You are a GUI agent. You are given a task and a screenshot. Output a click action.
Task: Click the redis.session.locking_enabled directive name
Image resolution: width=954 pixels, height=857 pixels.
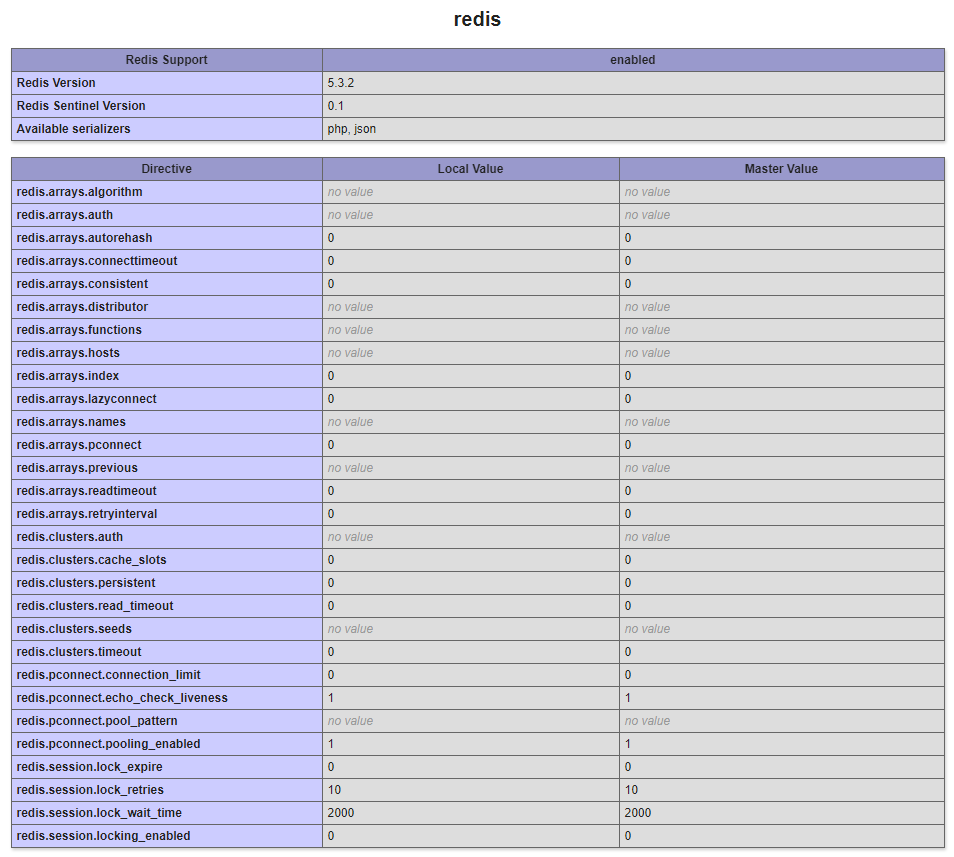(x=104, y=836)
